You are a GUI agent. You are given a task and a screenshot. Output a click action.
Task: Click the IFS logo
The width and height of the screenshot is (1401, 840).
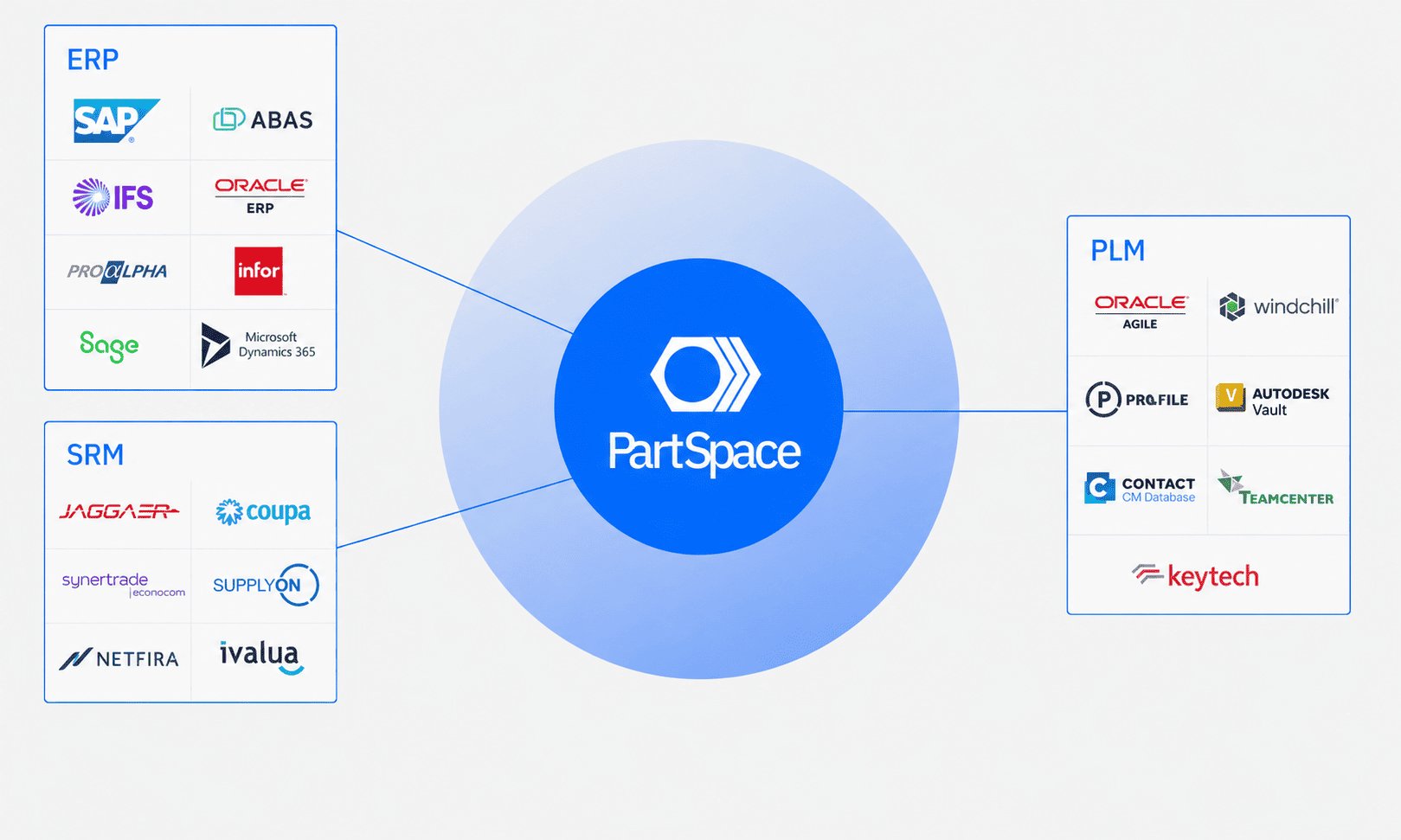click(113, 197)
